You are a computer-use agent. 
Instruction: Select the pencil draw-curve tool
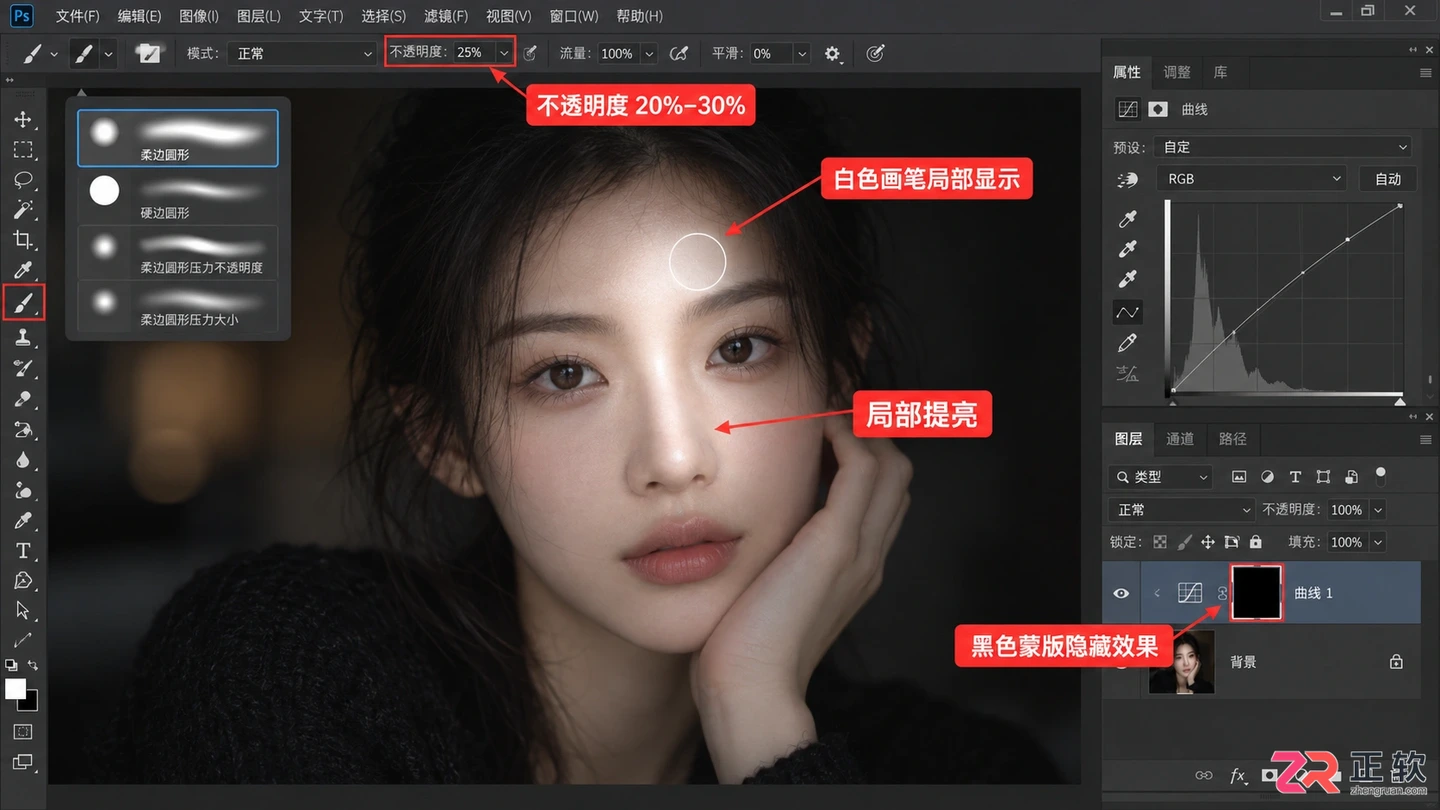(x=1128, y=343)
